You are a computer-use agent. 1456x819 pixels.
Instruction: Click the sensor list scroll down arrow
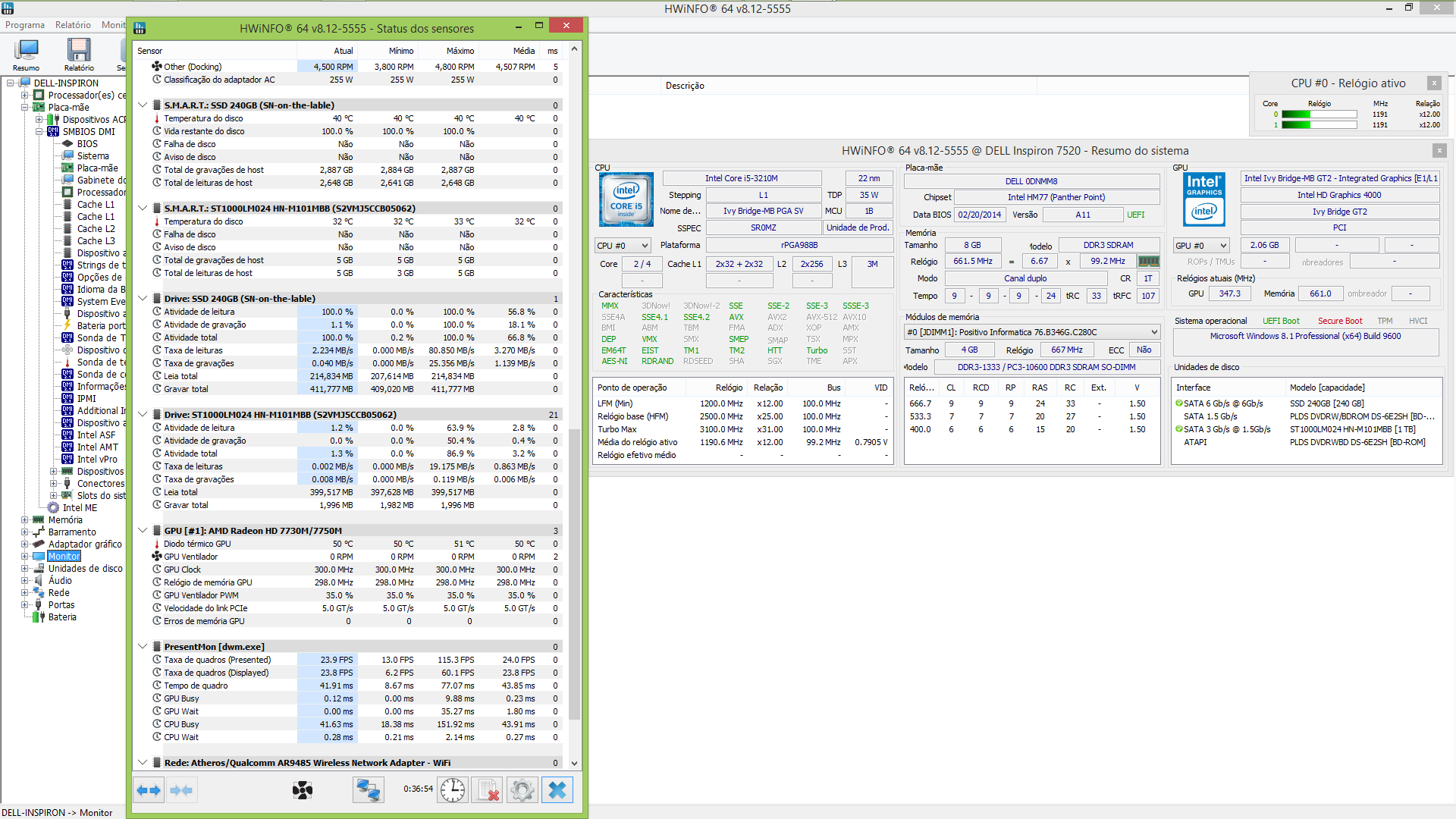(574, 763)
